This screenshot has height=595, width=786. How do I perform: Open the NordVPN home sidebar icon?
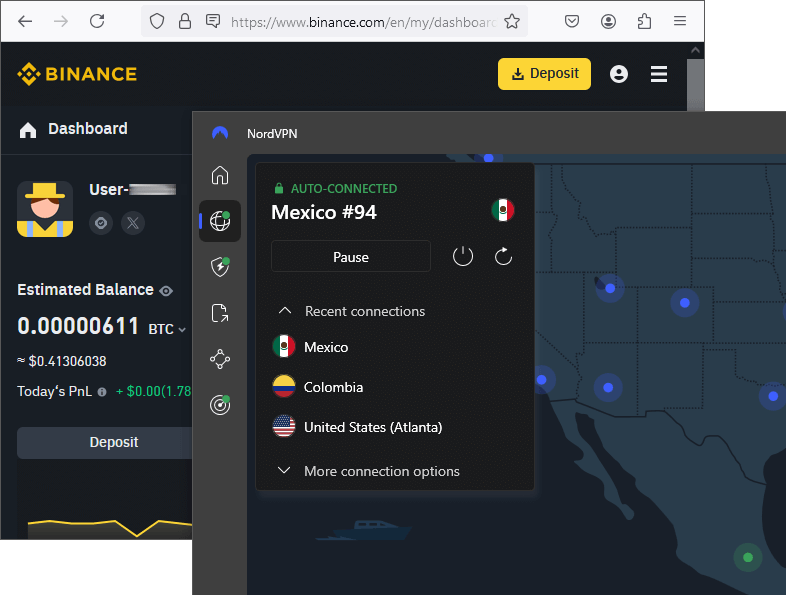[220, 175]
